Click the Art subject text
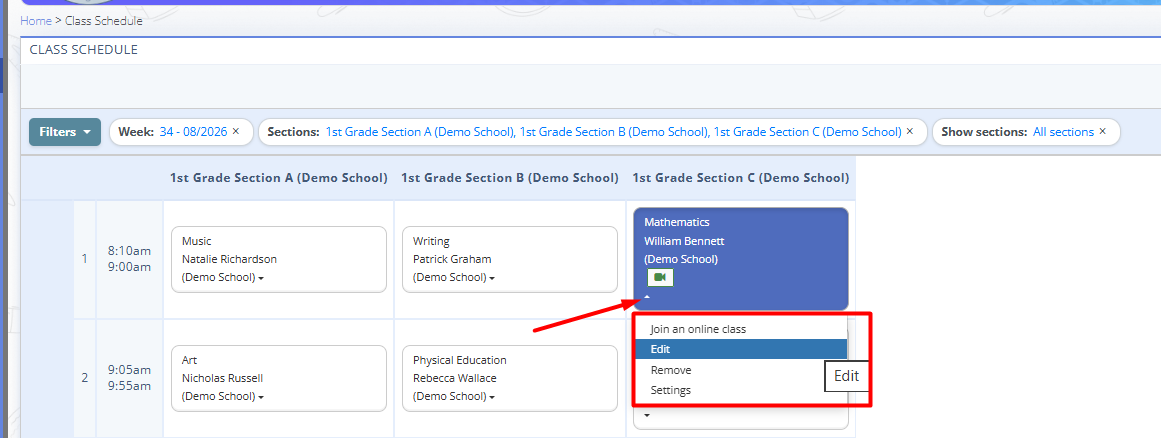The image size is (1161, 438). pyautogui.click(x=189, y=360)
